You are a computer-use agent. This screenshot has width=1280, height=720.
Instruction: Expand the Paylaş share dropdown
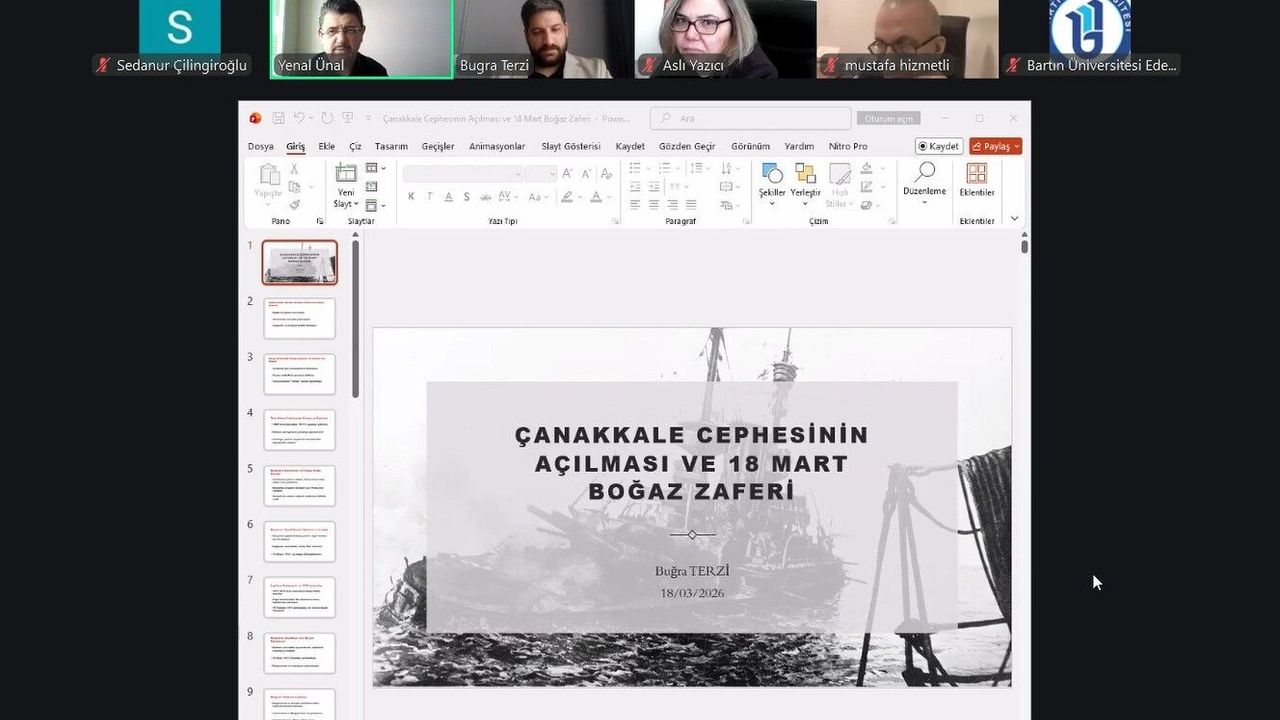(1017, 146)
